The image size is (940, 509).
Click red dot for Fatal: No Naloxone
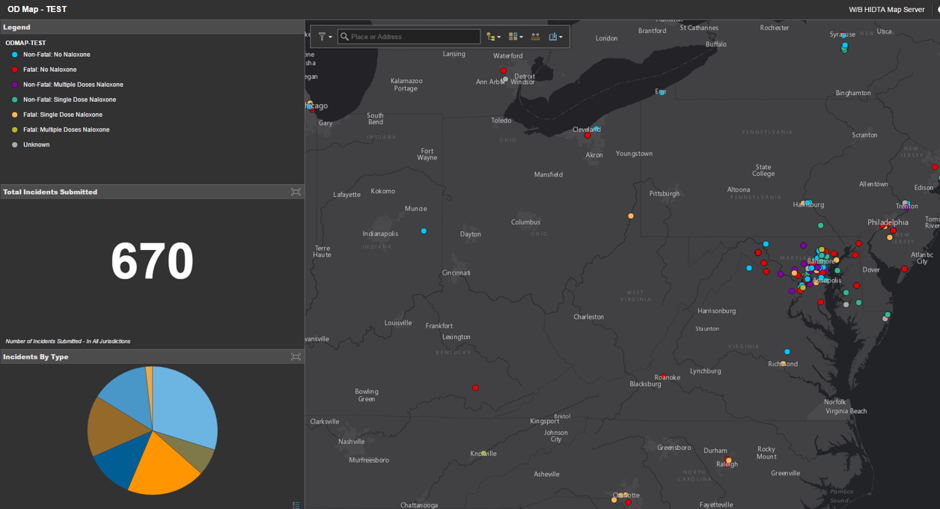click(15, 70)
